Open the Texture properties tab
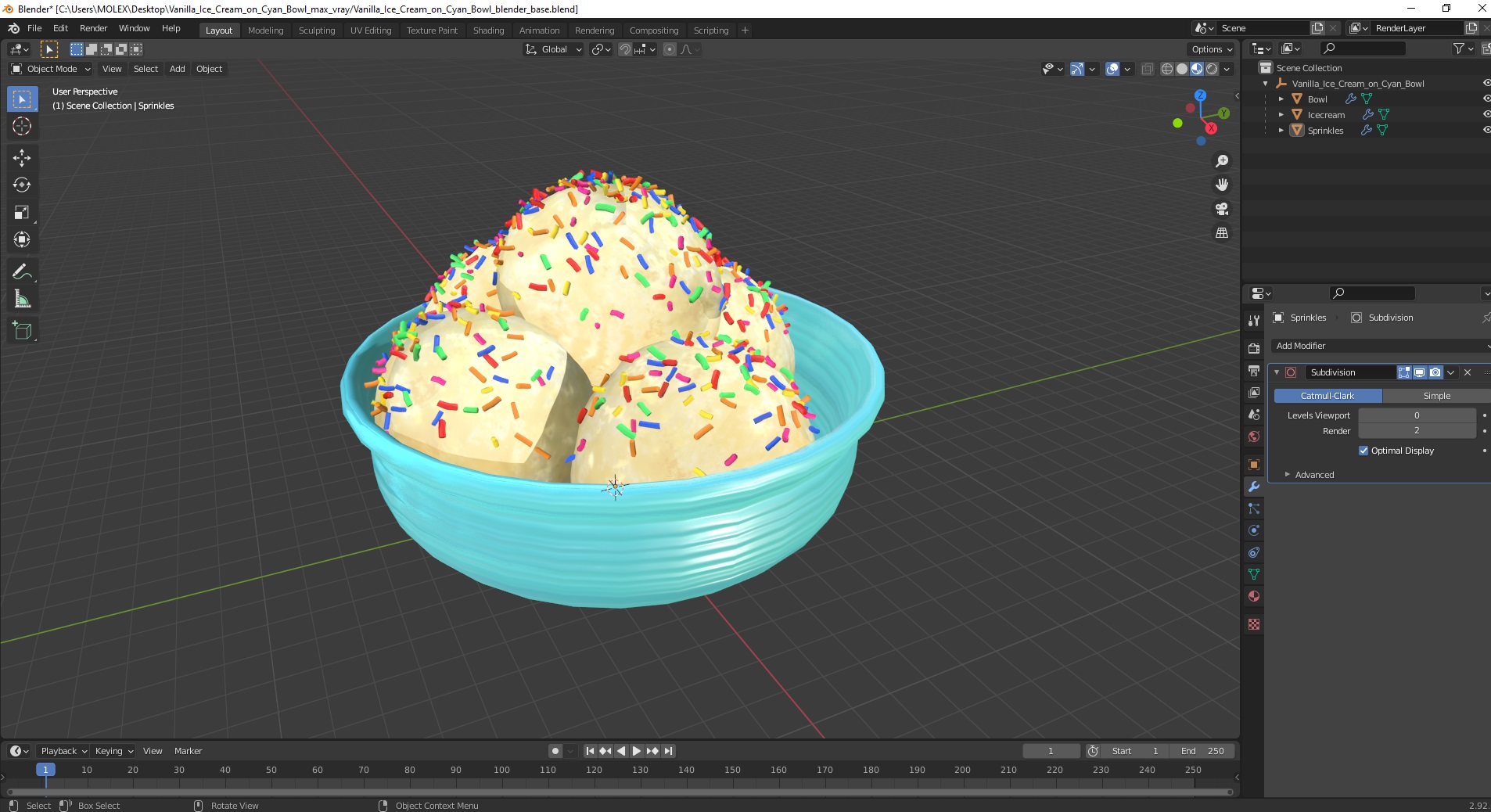This screenshot has height=812, width=1491. point(1254,624)
